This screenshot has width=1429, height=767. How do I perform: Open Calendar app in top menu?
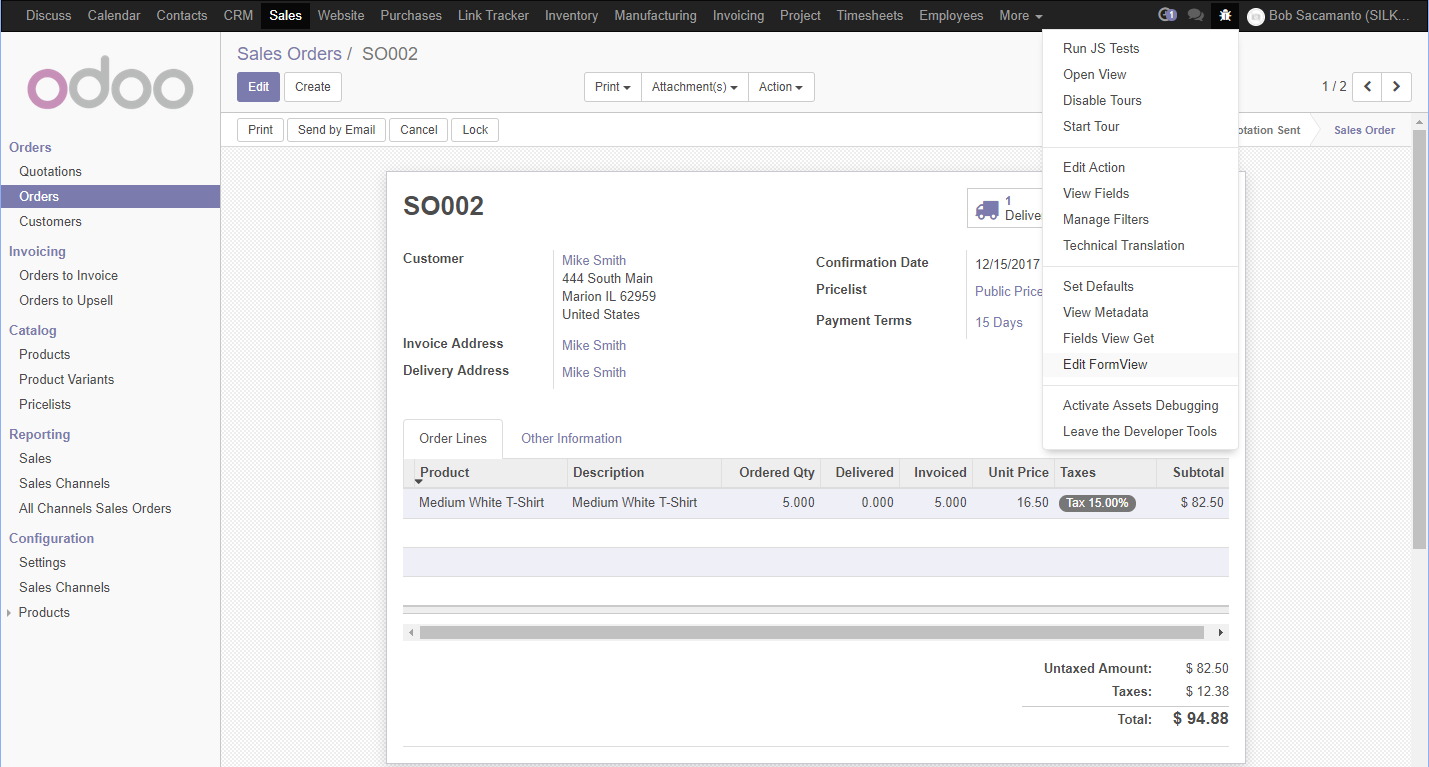tap(114, 15)
